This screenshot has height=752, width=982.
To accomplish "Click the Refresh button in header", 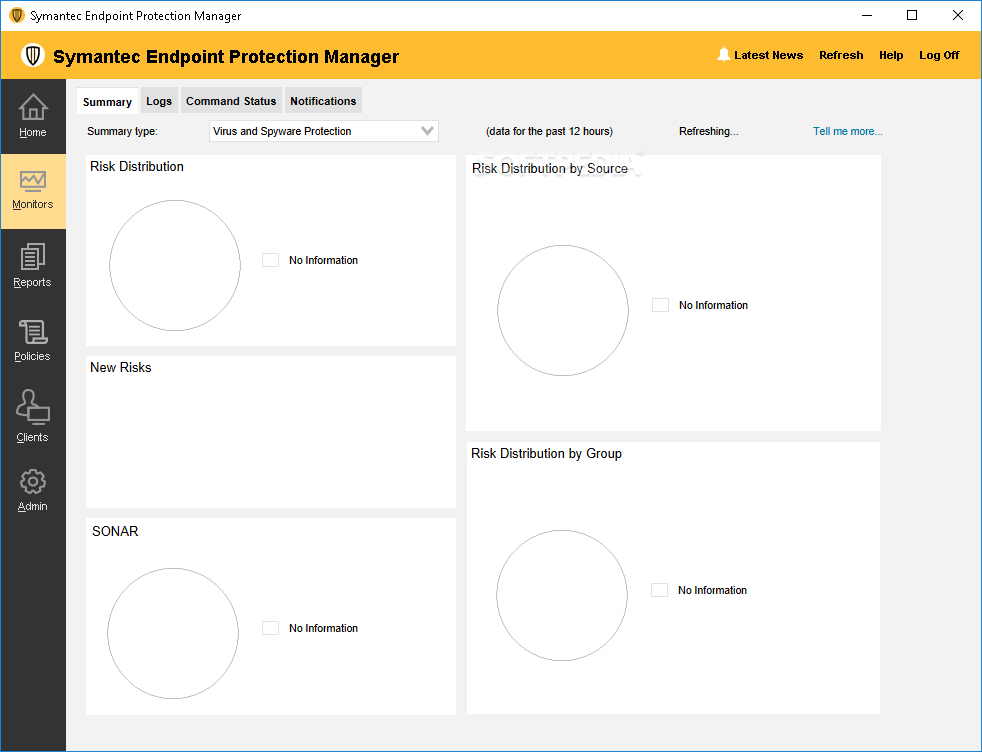I will tap(841, 55).
